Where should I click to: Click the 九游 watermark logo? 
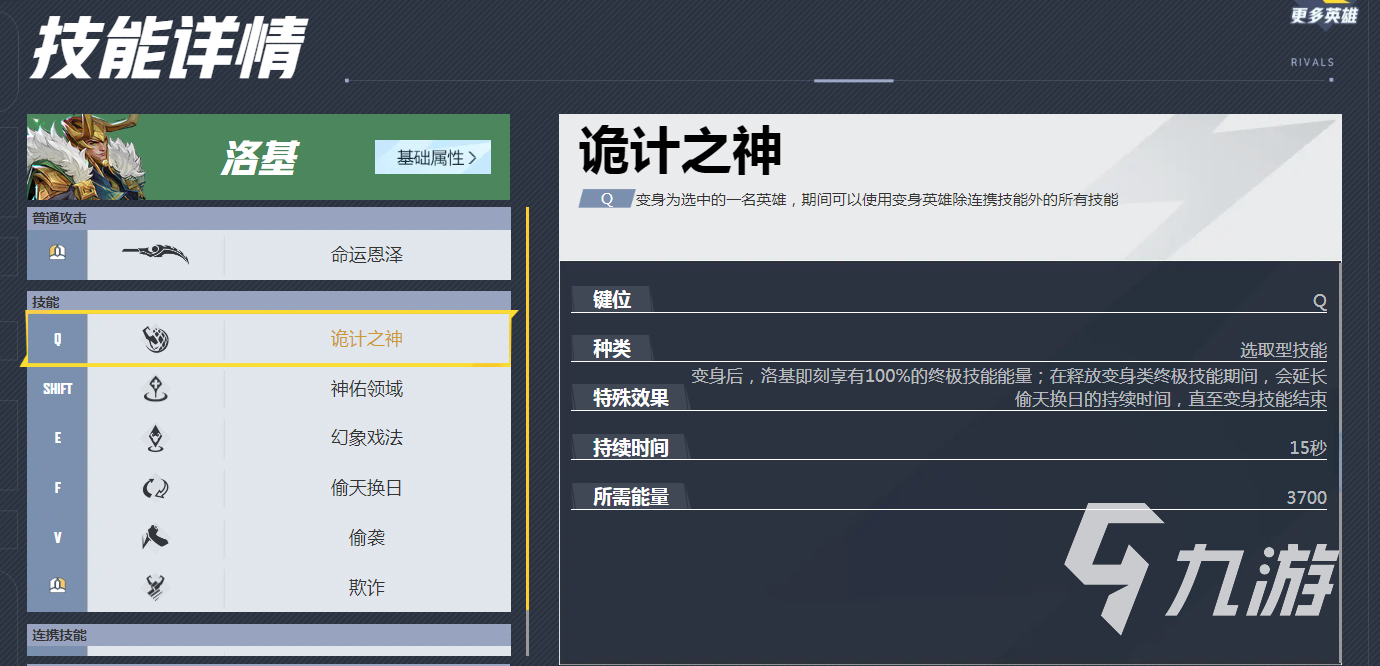(x=1200, y=575)
